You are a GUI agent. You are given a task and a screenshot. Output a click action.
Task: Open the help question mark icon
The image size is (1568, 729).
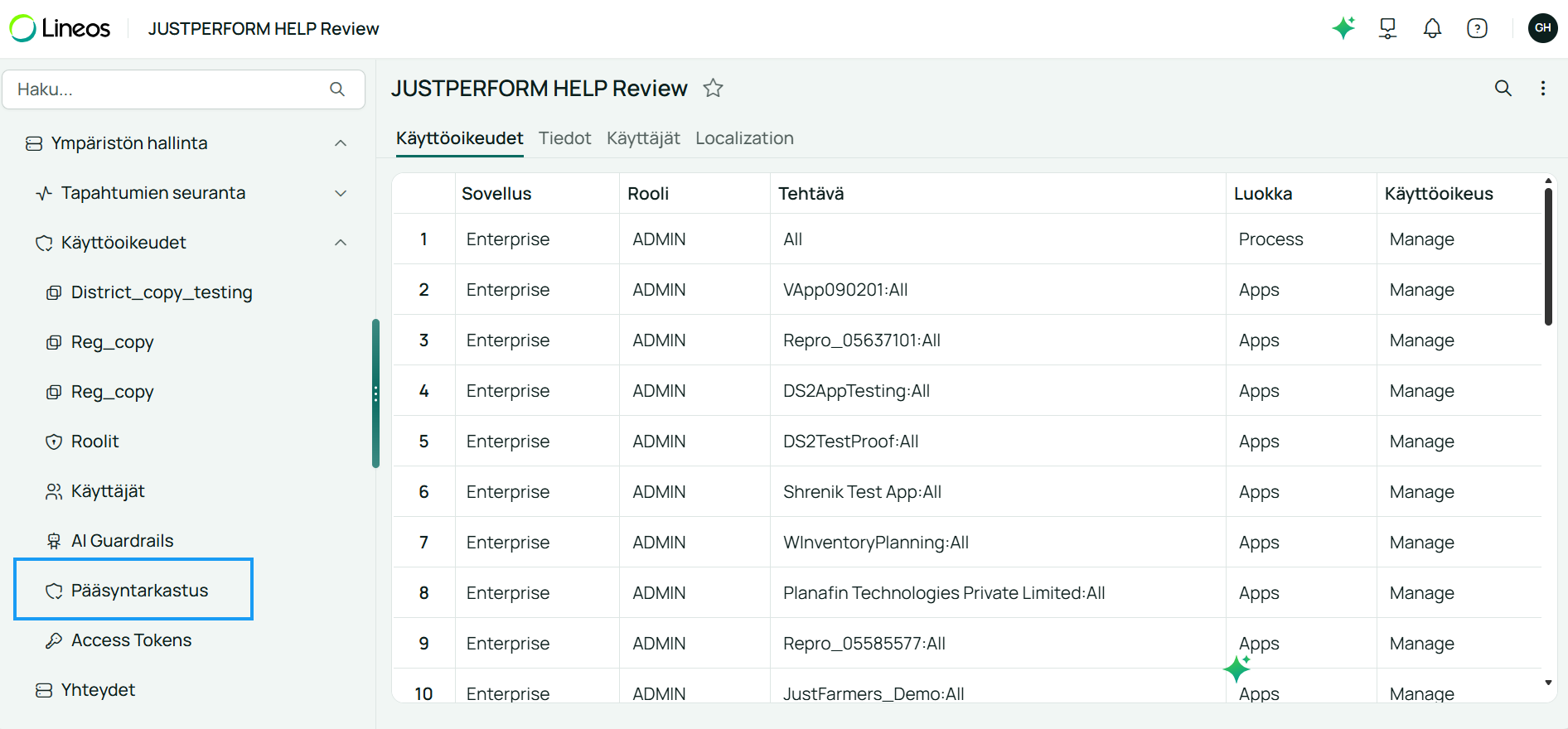(1477, 28)
